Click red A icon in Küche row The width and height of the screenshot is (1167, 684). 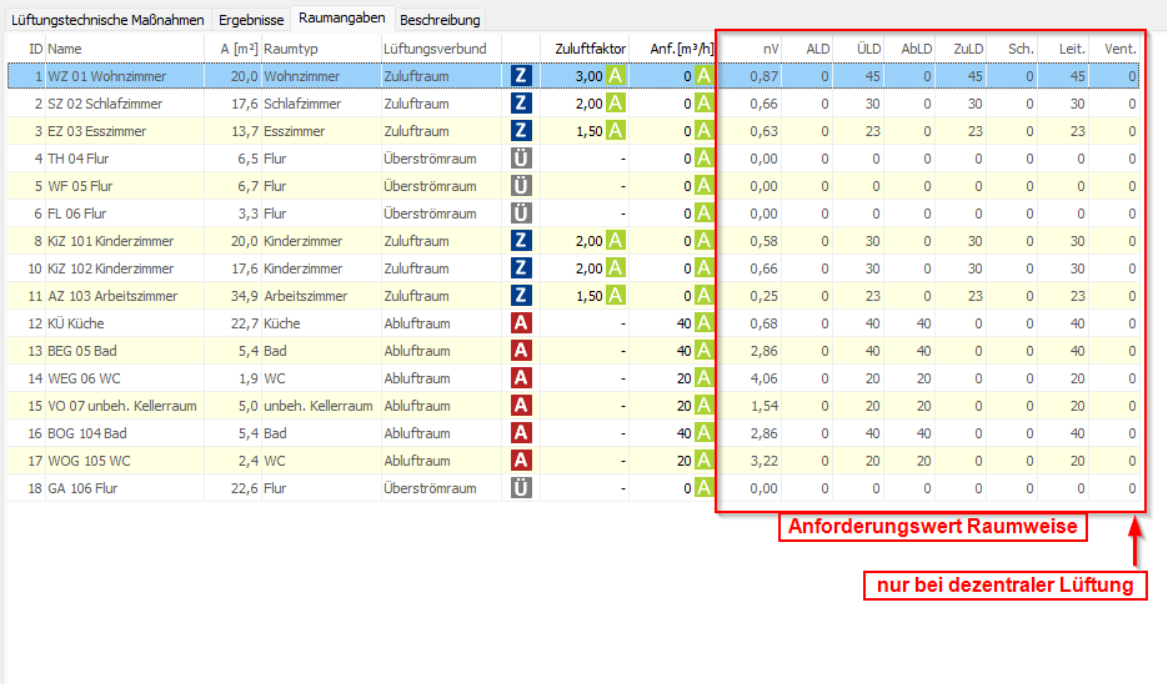pos(520,323)
